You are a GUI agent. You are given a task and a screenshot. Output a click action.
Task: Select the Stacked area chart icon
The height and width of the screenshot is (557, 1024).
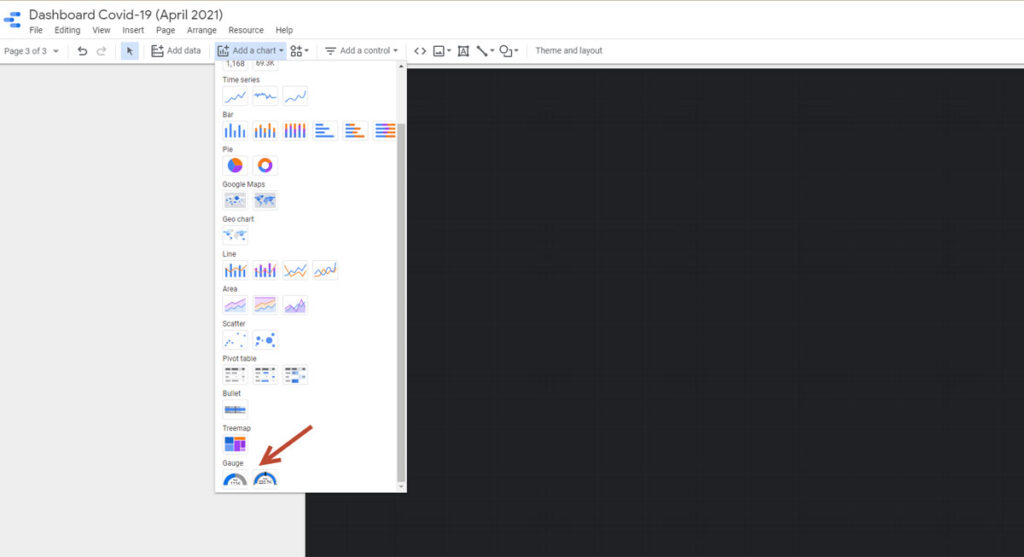pyautogui.click(x=265, y=305)
